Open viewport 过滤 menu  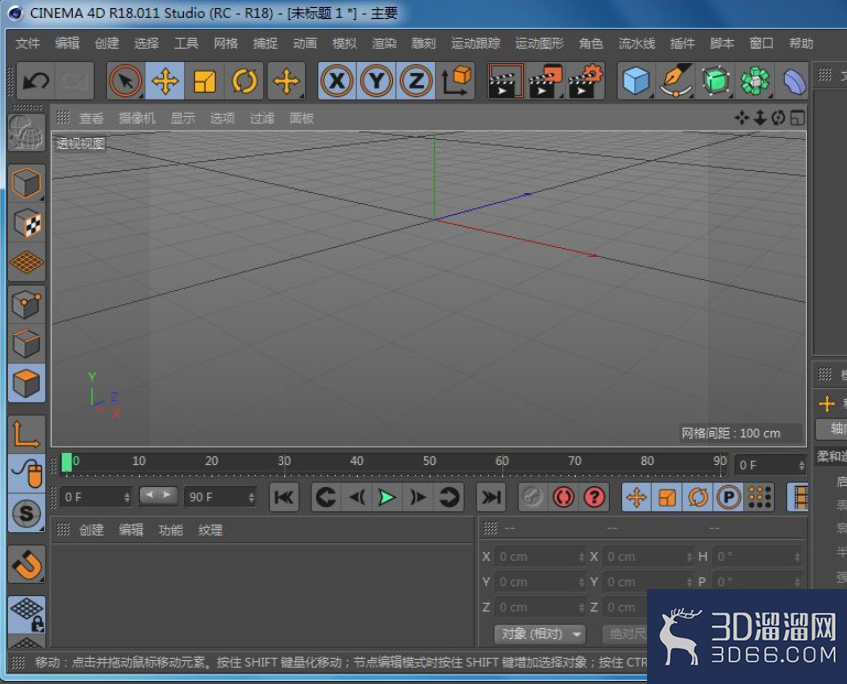[262, 118]
